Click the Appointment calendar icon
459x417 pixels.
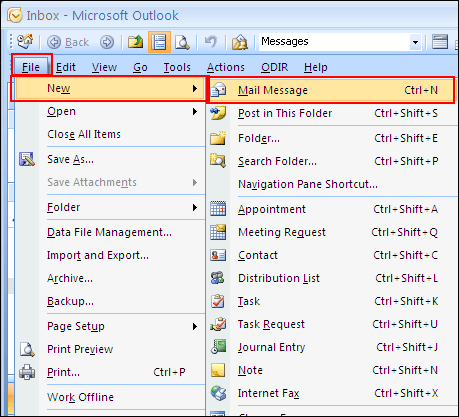[218, 209]
